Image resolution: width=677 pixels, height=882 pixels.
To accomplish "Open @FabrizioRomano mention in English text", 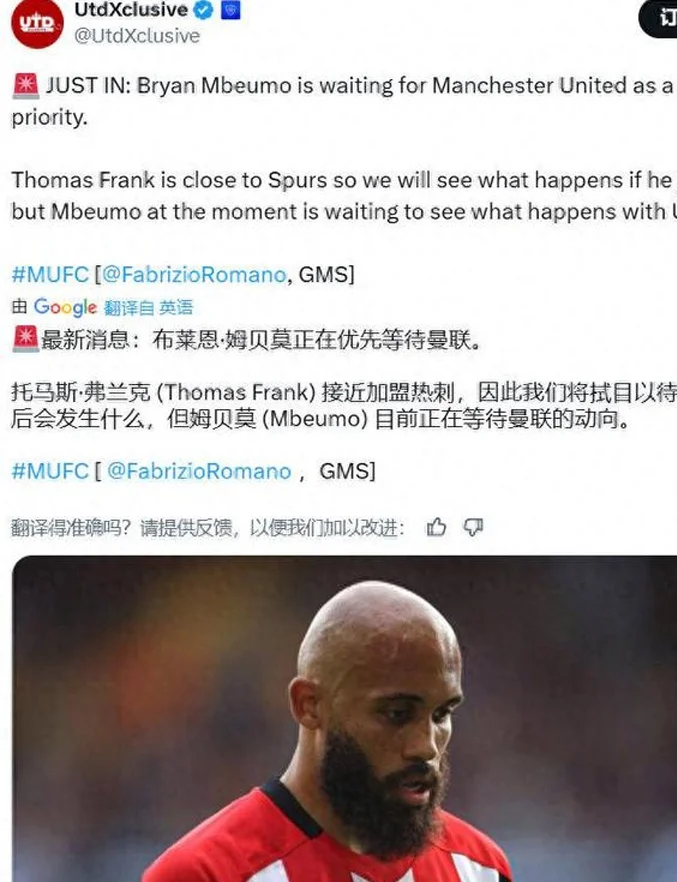I will click(x=194, y=274).
